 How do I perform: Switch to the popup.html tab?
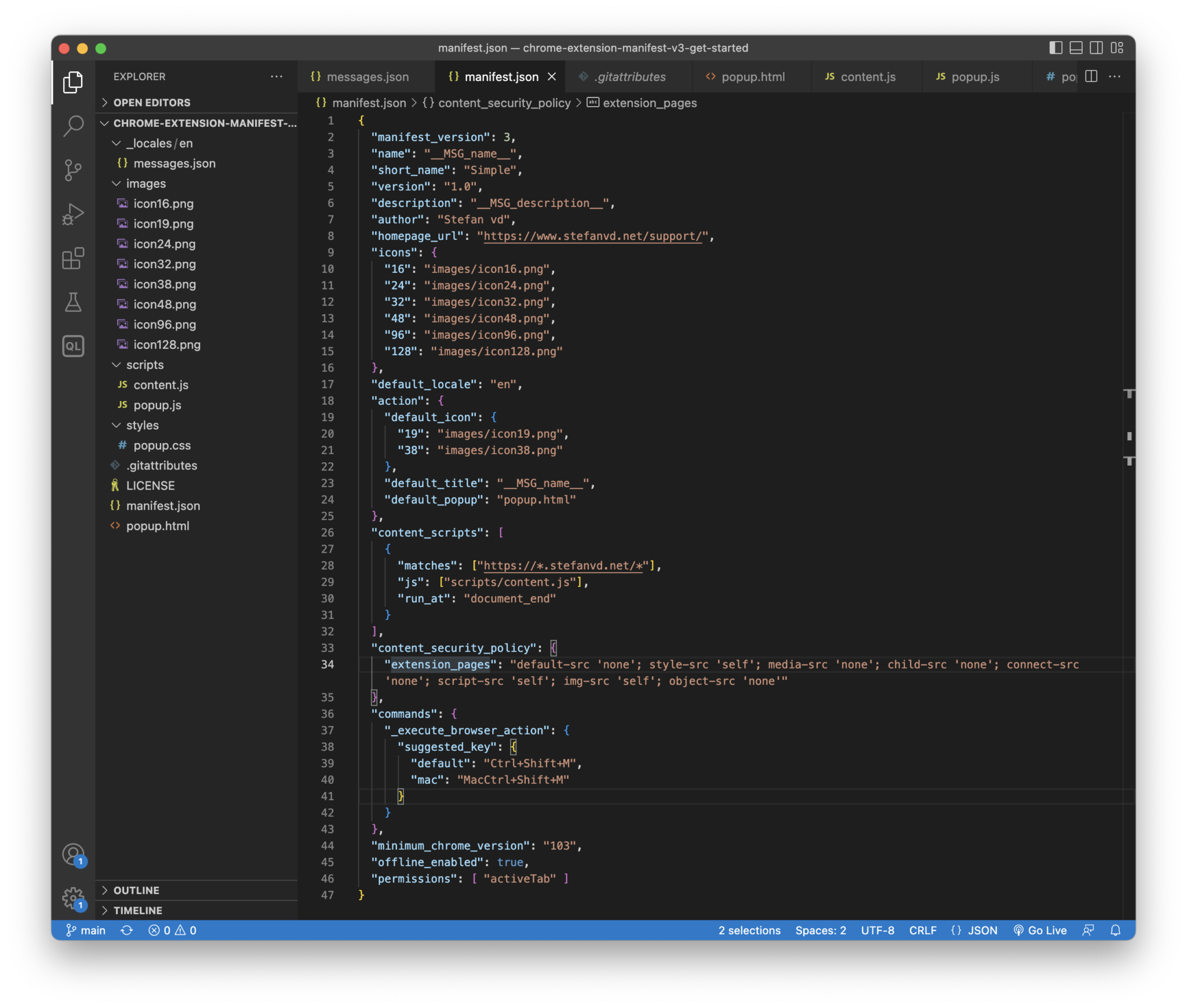(752, 77)
